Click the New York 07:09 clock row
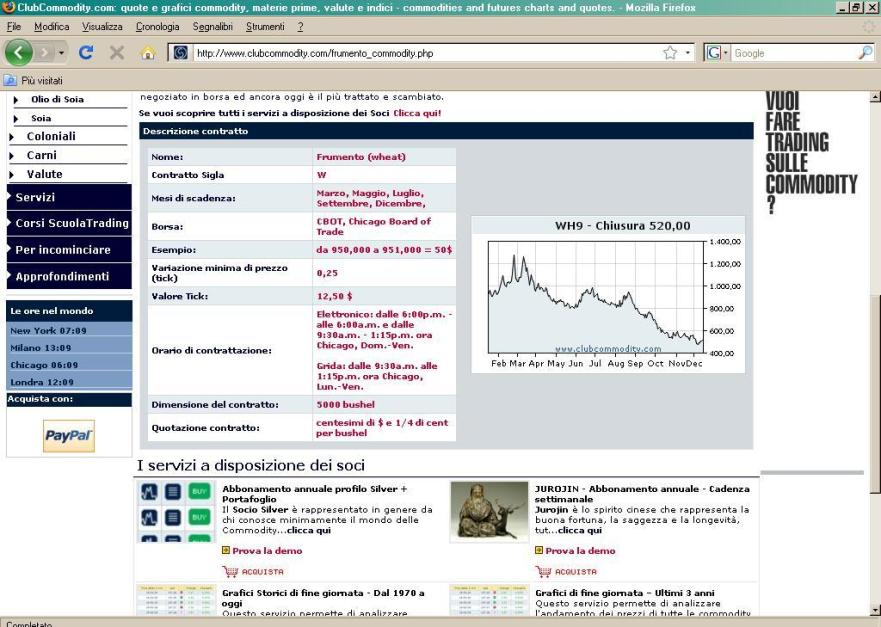Screen dimensions: 881x627 click(x=69, y=330)
